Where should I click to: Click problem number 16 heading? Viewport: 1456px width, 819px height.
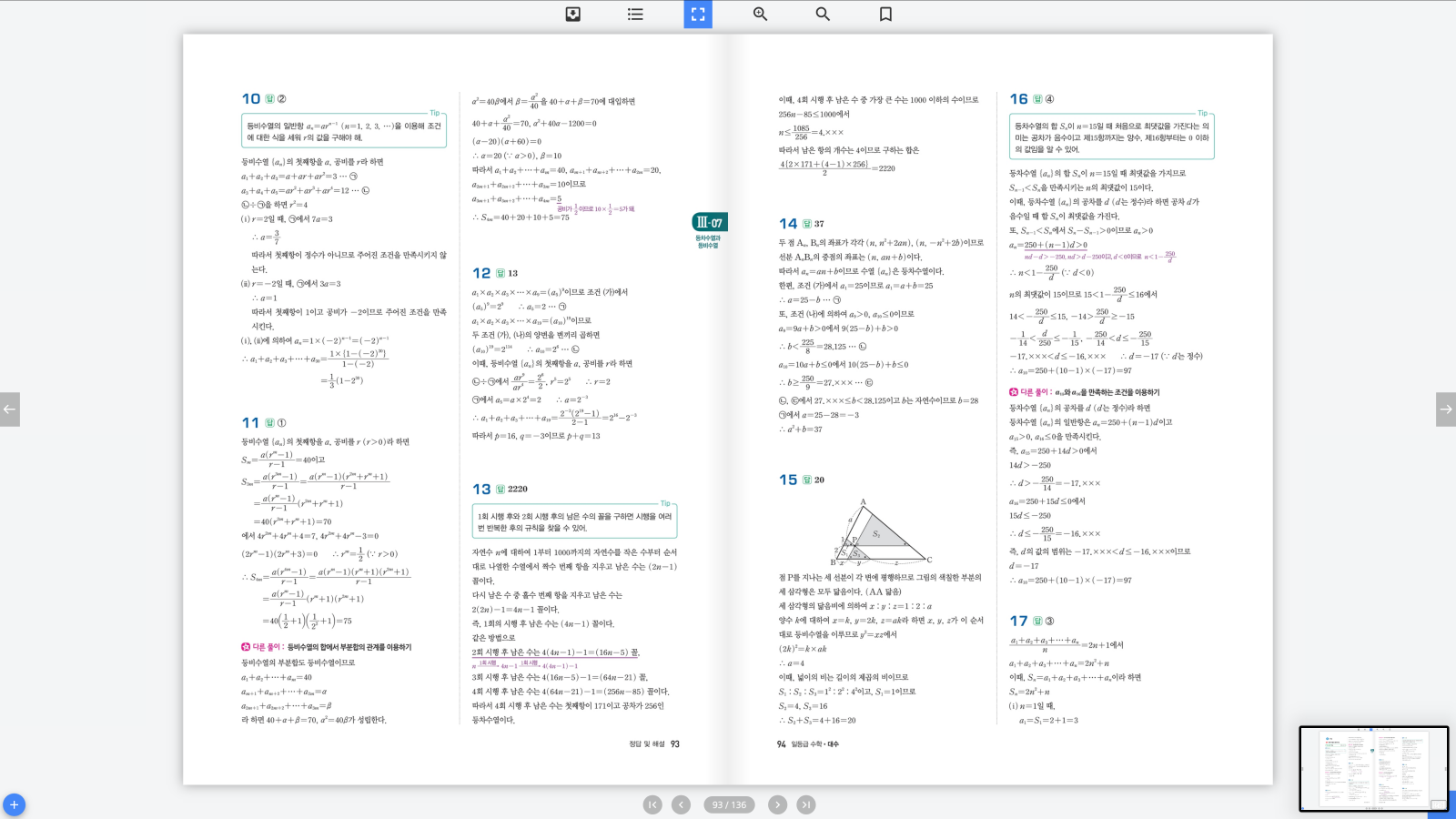[x=1018, y=98]
